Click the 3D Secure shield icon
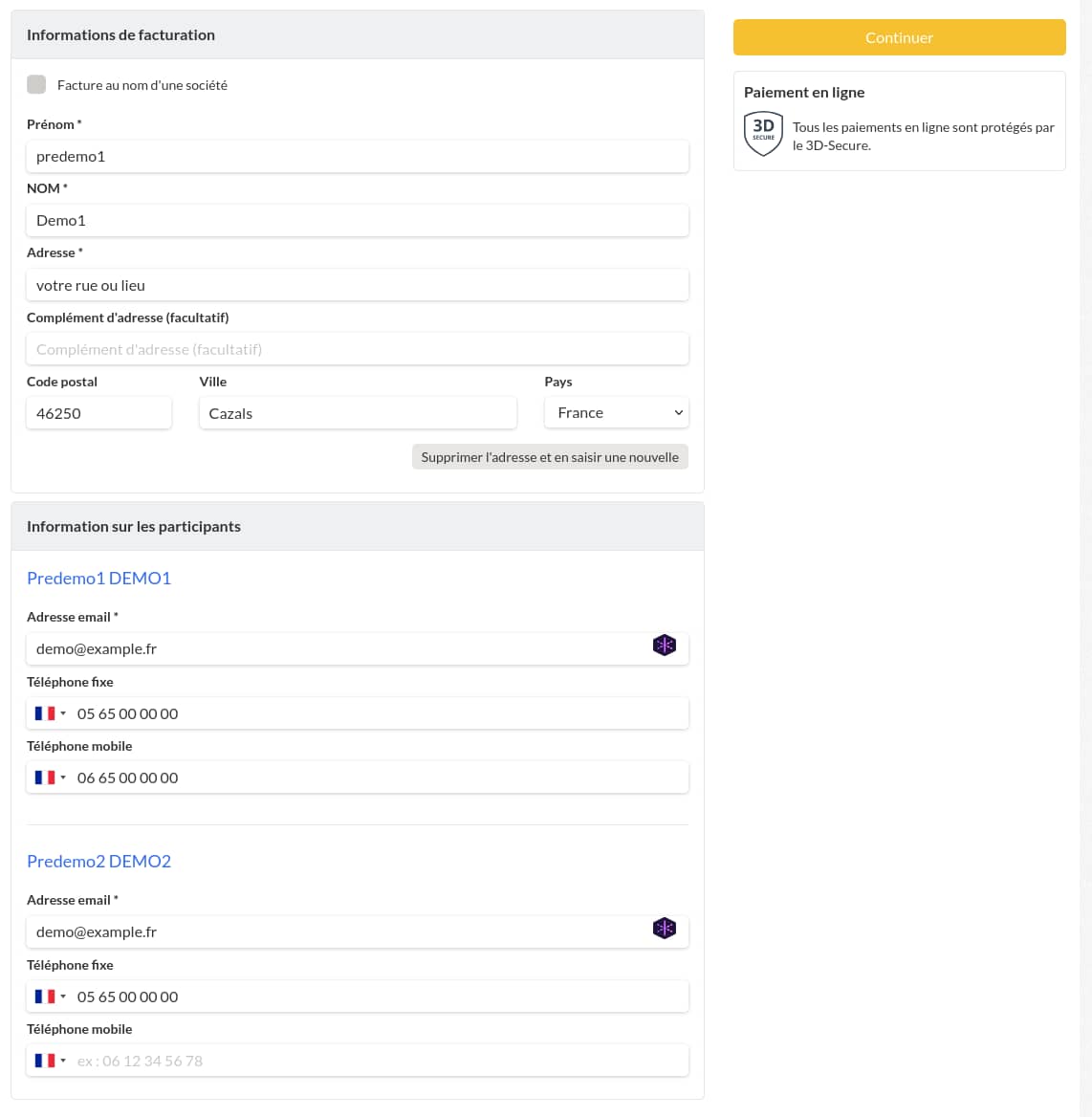 click(x=763, y=133)
